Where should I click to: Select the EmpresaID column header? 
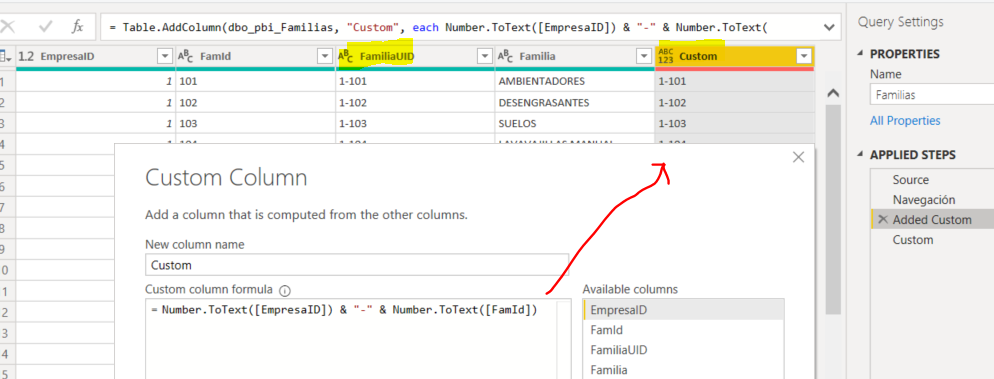click(67, 56)
